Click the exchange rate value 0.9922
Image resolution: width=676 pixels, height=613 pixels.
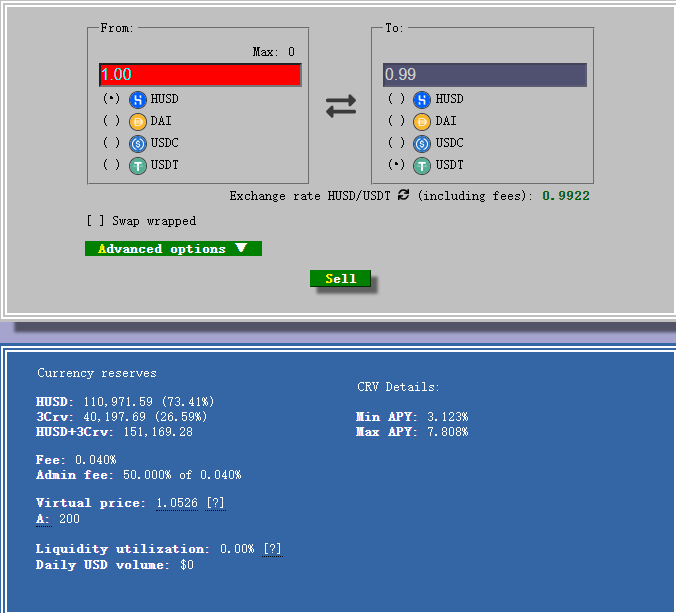point(566,196)
